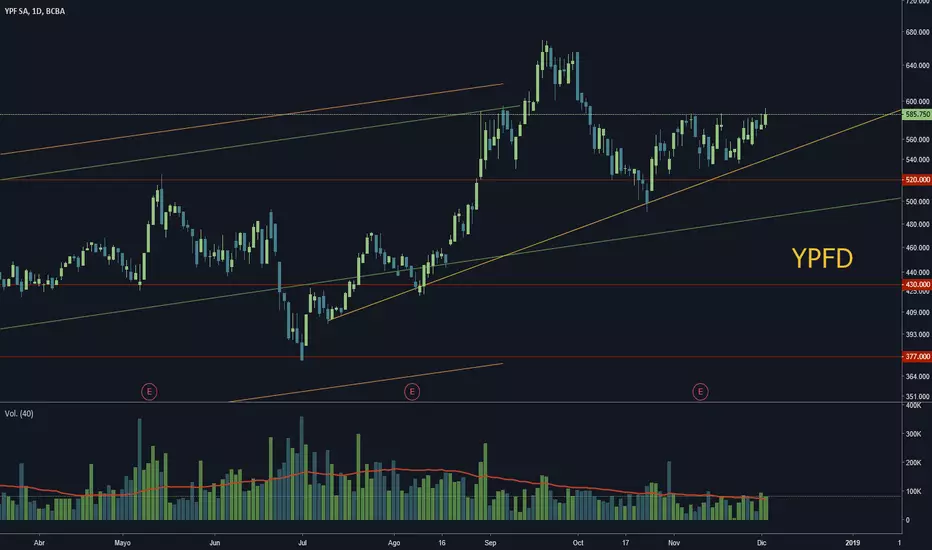This screenshot has height=550, width=932.
Task: Select the red 430.000 price level label
Action: (917, 285)
